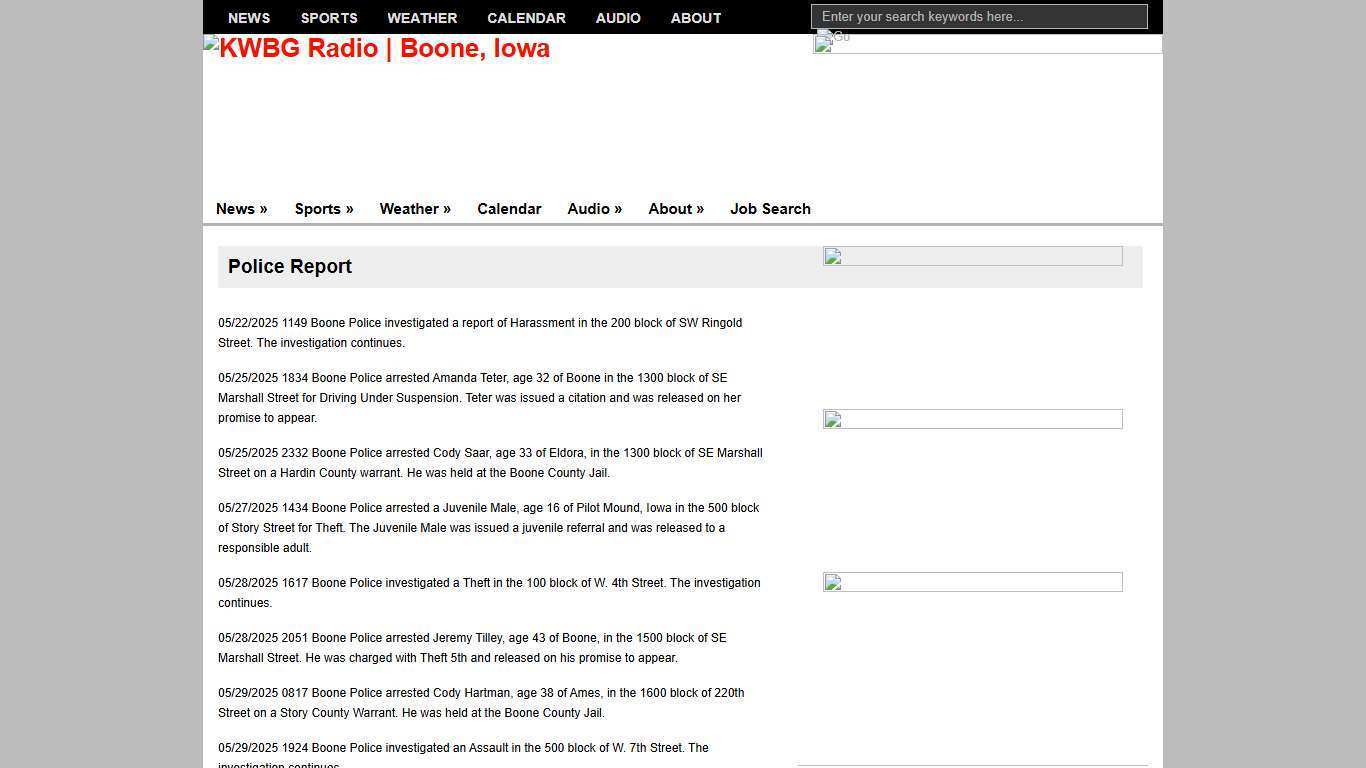Open the Job Search page
The height and width of the screenshot is (768, 1366).
(770, 209)
